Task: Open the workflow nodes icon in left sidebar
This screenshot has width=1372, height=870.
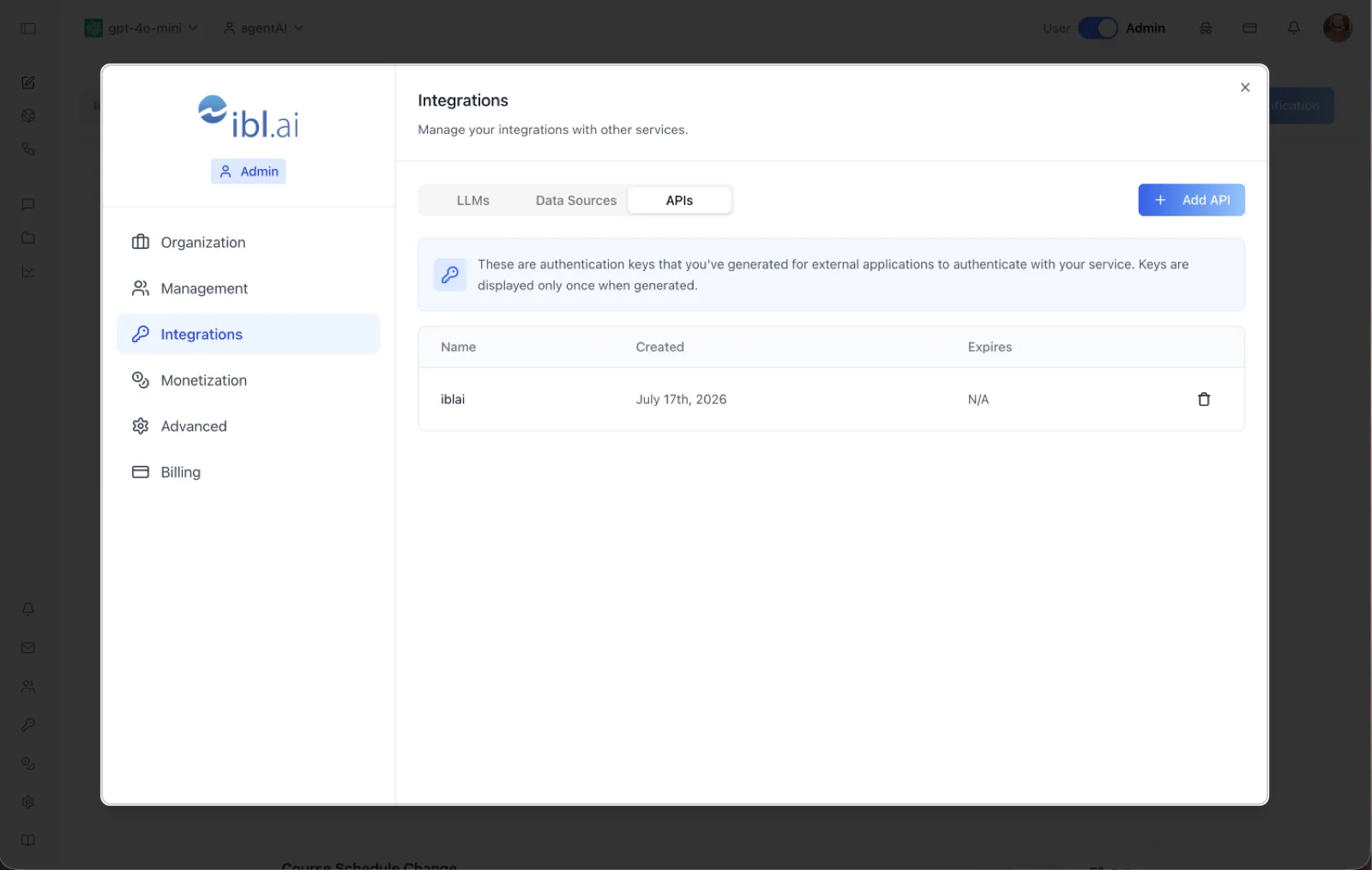Action: 28,149
